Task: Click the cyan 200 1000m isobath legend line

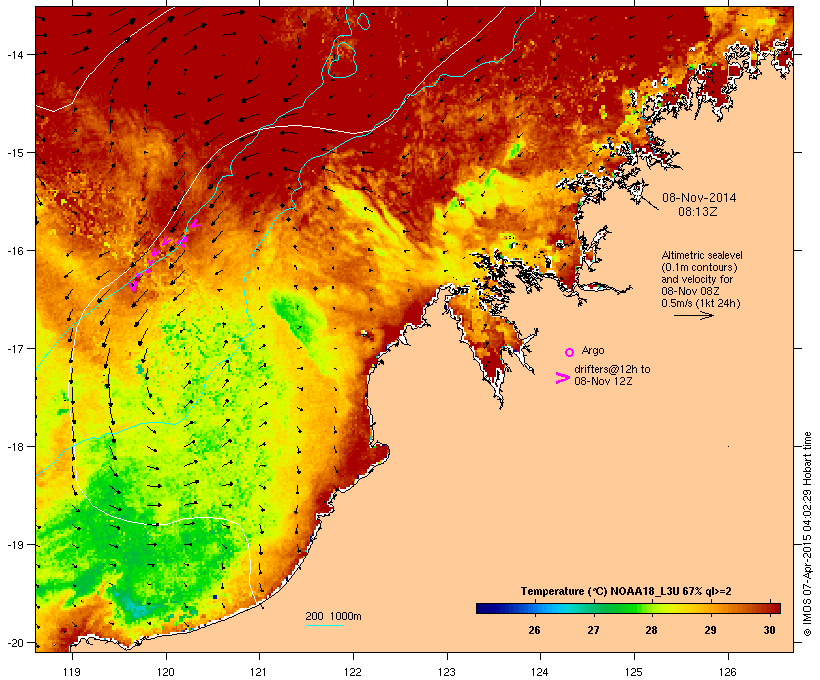Action: [x=324, y=625]
